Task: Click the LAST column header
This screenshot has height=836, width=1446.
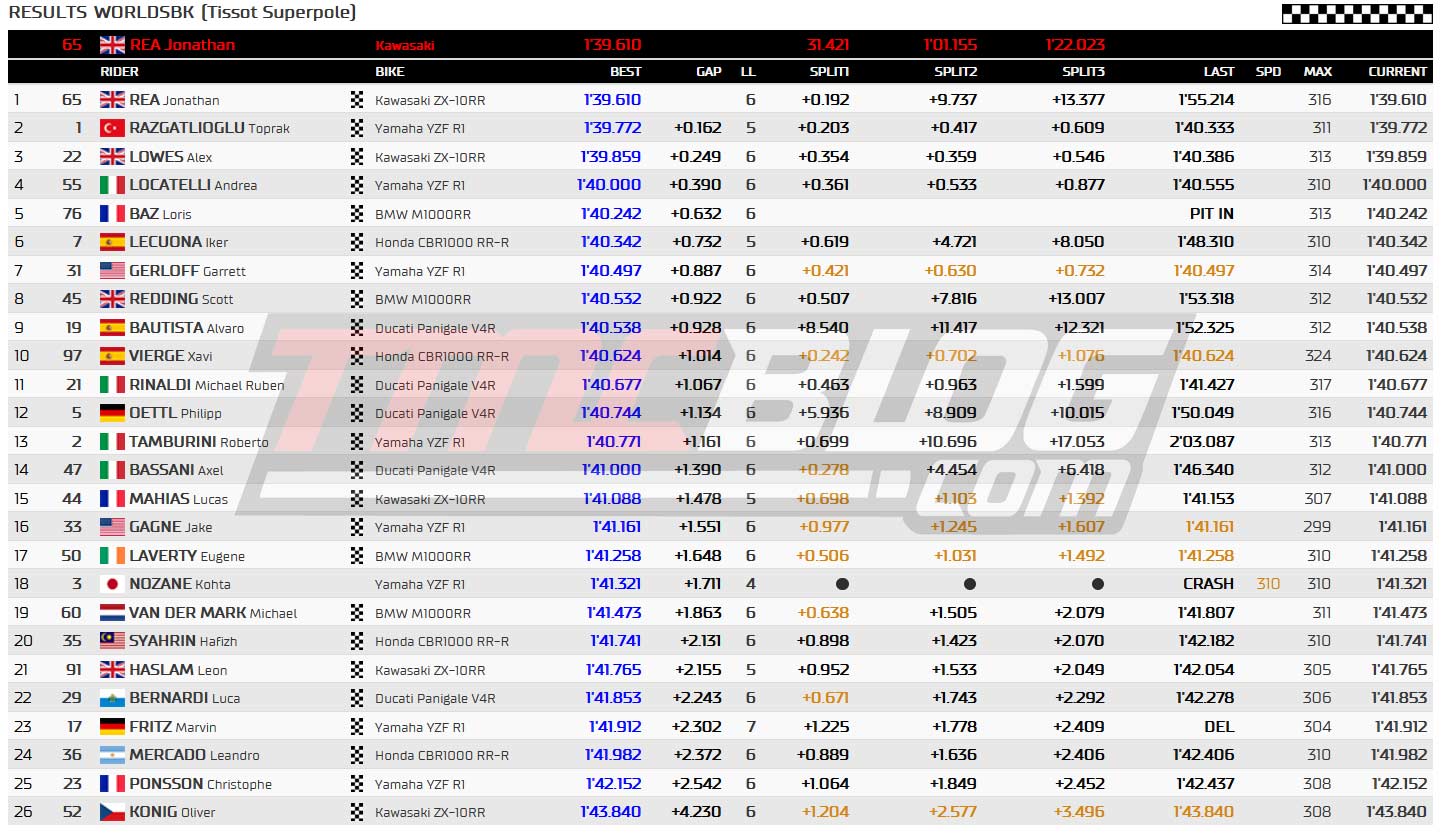Action: 1219,72
